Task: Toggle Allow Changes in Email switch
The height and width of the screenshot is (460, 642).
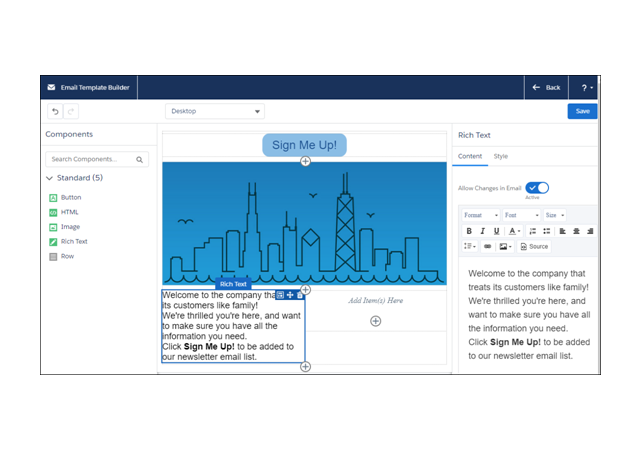Action: click(x=537, y=187)
